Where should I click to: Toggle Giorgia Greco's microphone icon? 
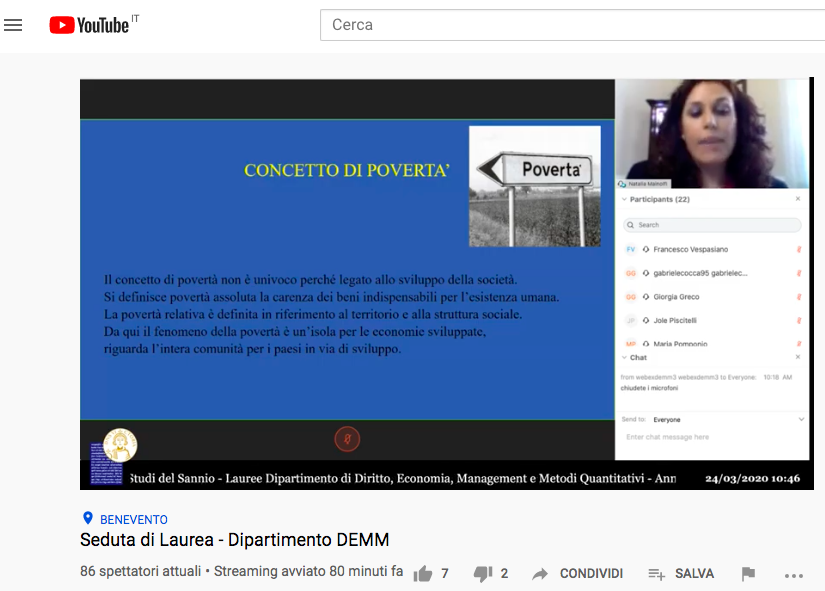(x=798, y=297)
